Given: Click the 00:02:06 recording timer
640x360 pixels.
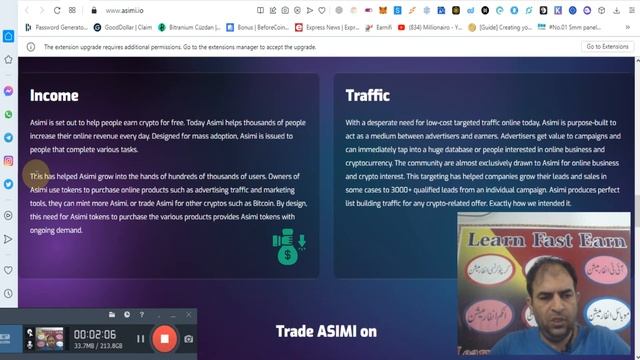Looking at the screenshot, I should tap(95, 335).
